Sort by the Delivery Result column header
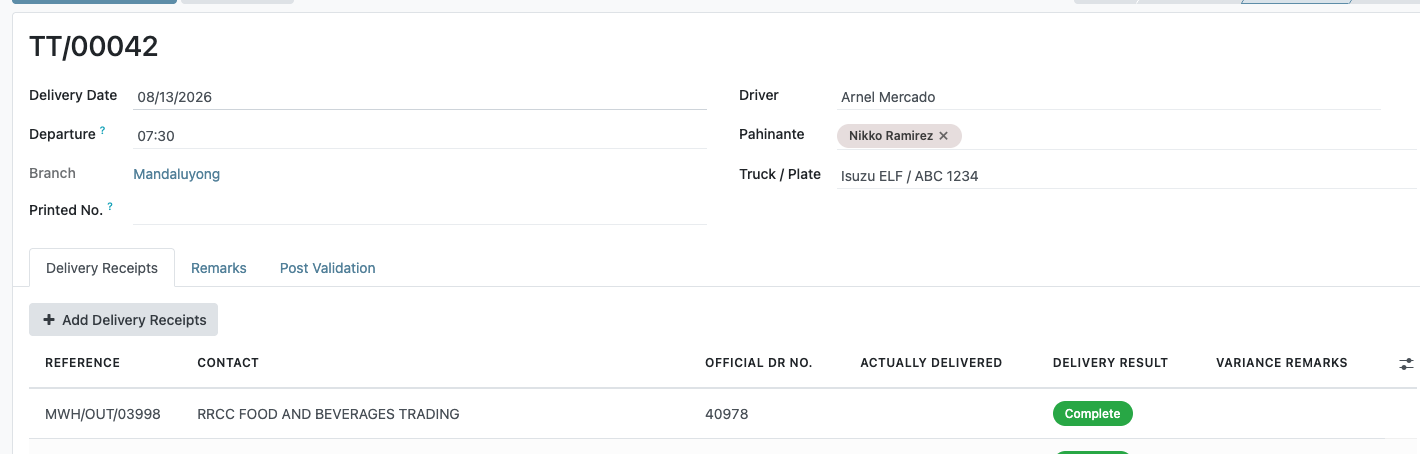 coord(1110,363)
